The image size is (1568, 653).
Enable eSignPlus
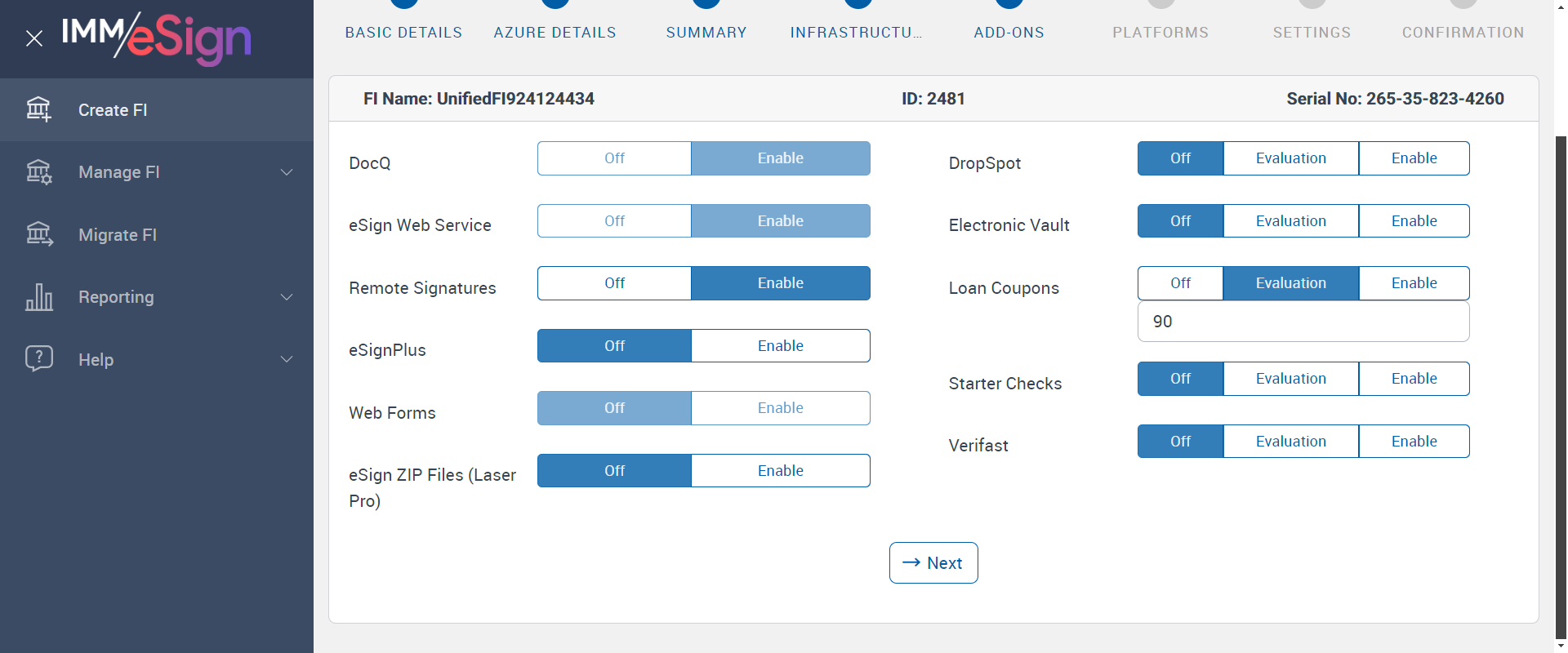pos(781,346)
